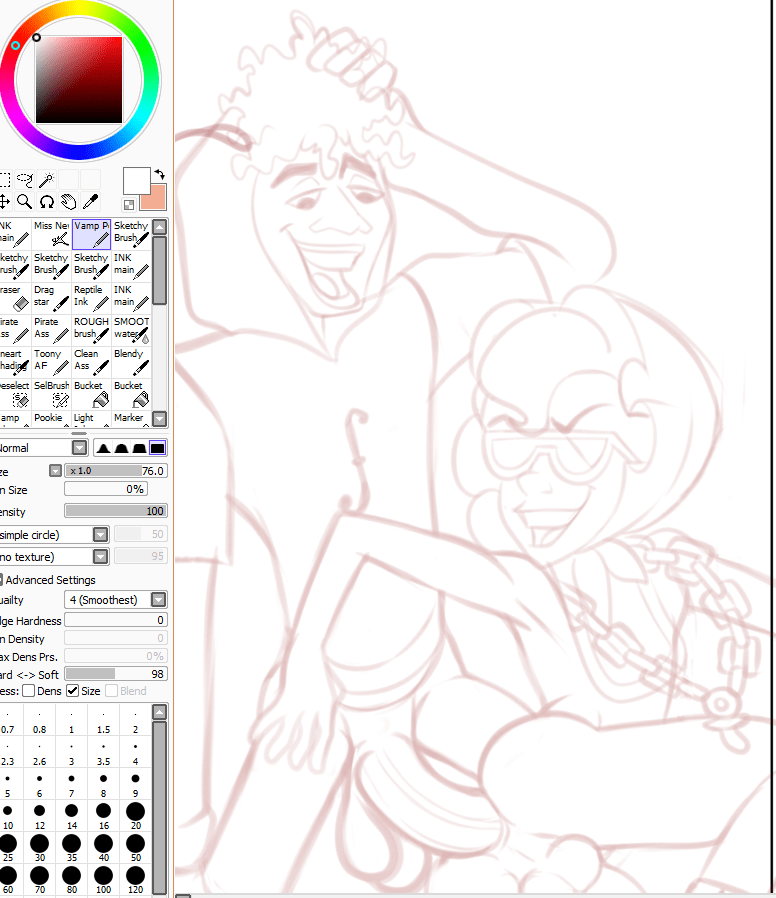The image size is (776, 898).
Task: Pick brush size preset 9
Action: click(136, 785)
